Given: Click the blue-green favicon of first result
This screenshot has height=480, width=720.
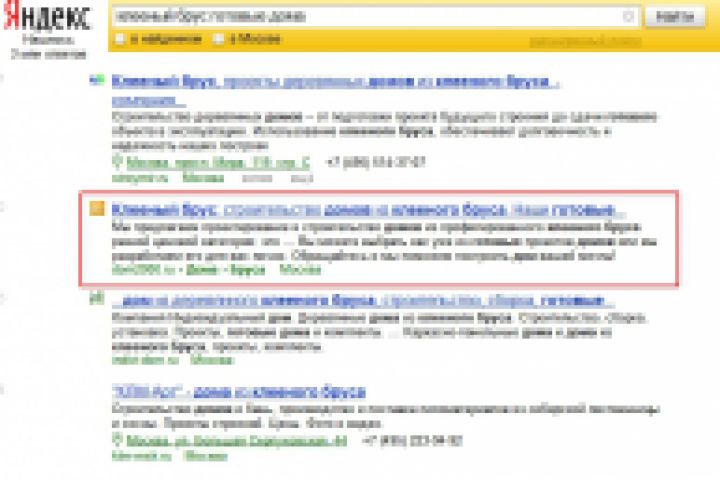Looking at the screenshot, I should (96, 81).
